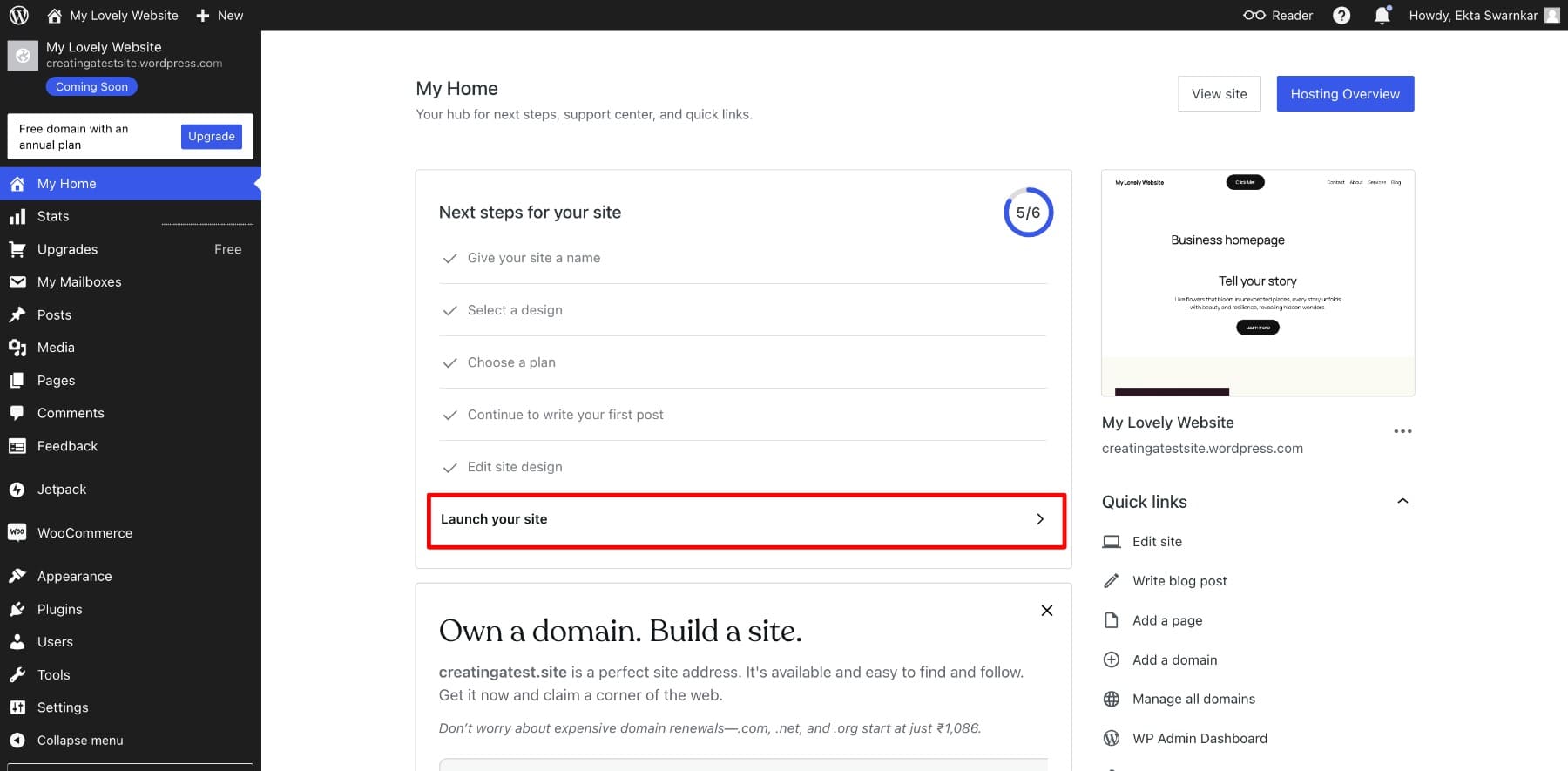Click the Upgrade button

212,136
